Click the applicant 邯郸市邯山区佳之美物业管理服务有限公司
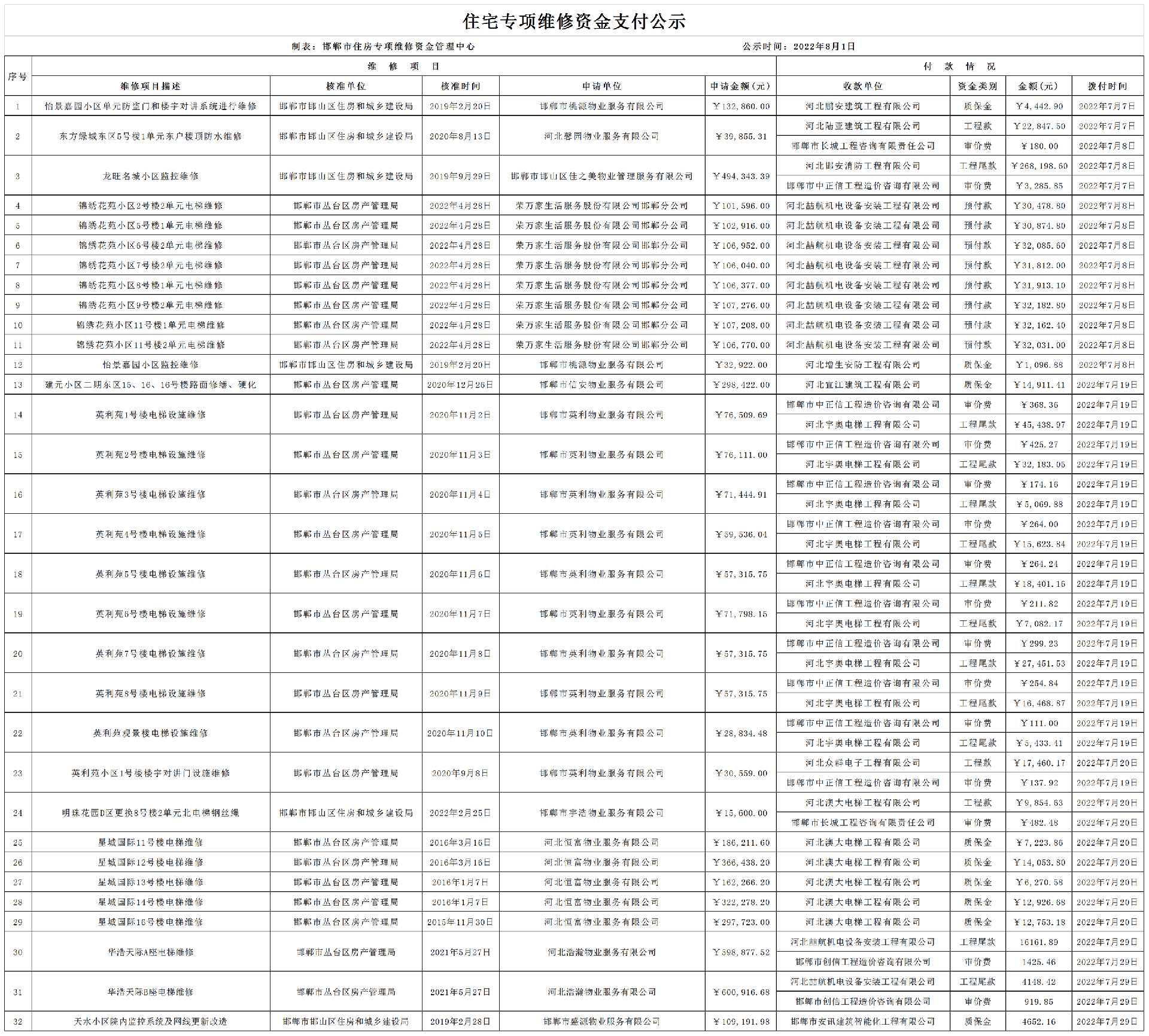Viewport: 1149px width, 1036px height. 601,176
